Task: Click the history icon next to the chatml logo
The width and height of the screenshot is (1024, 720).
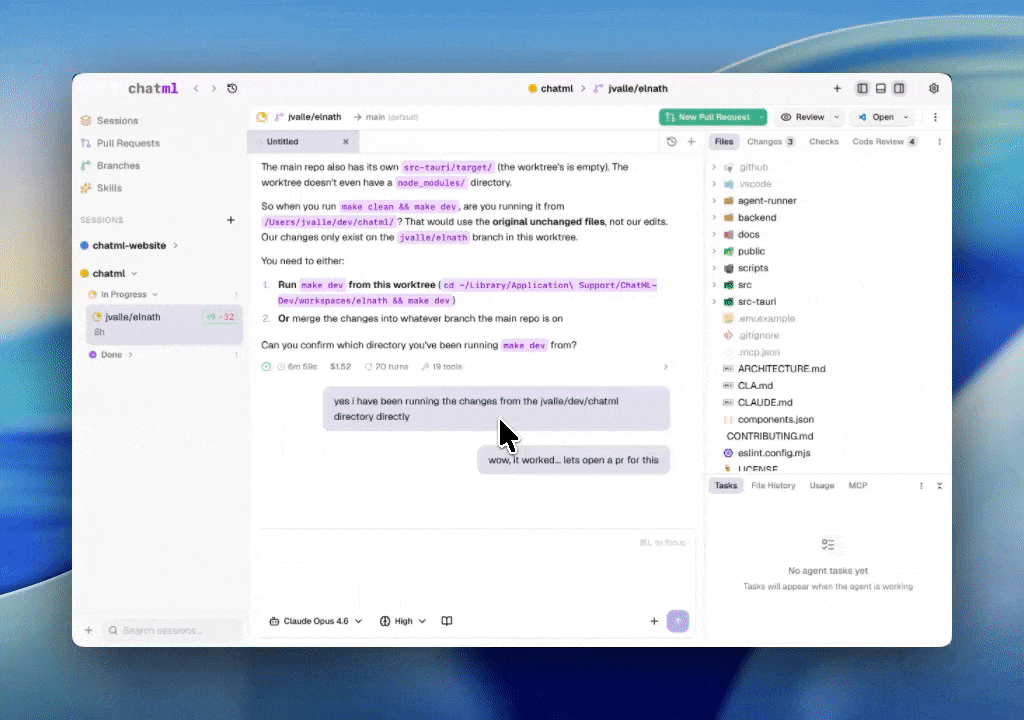Action: (232, 88)
